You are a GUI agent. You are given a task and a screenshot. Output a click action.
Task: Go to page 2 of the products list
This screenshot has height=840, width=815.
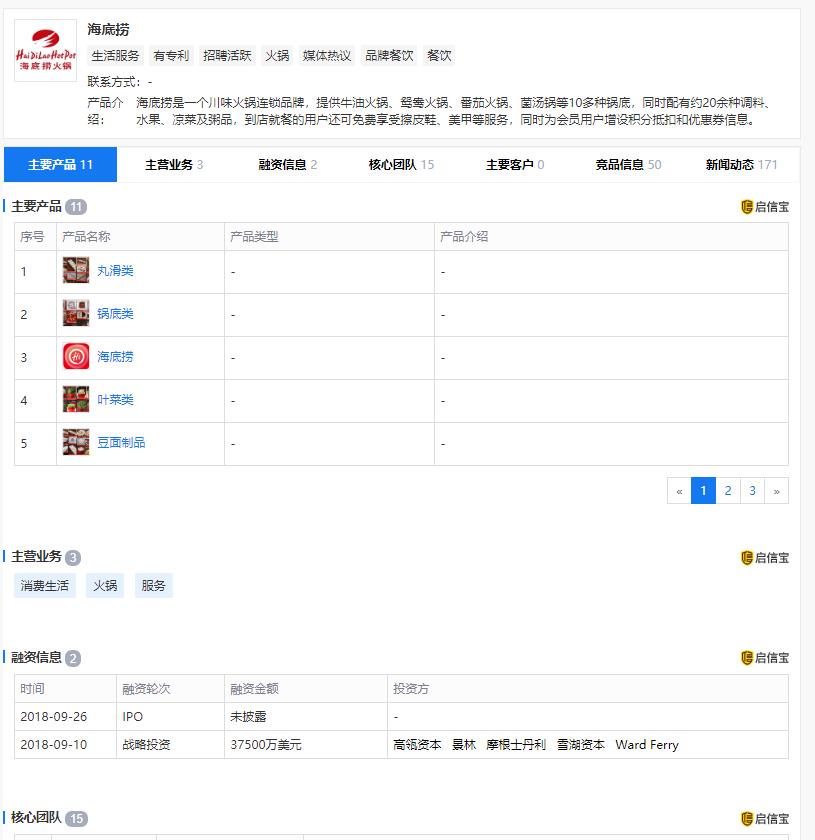coord(727,491)
